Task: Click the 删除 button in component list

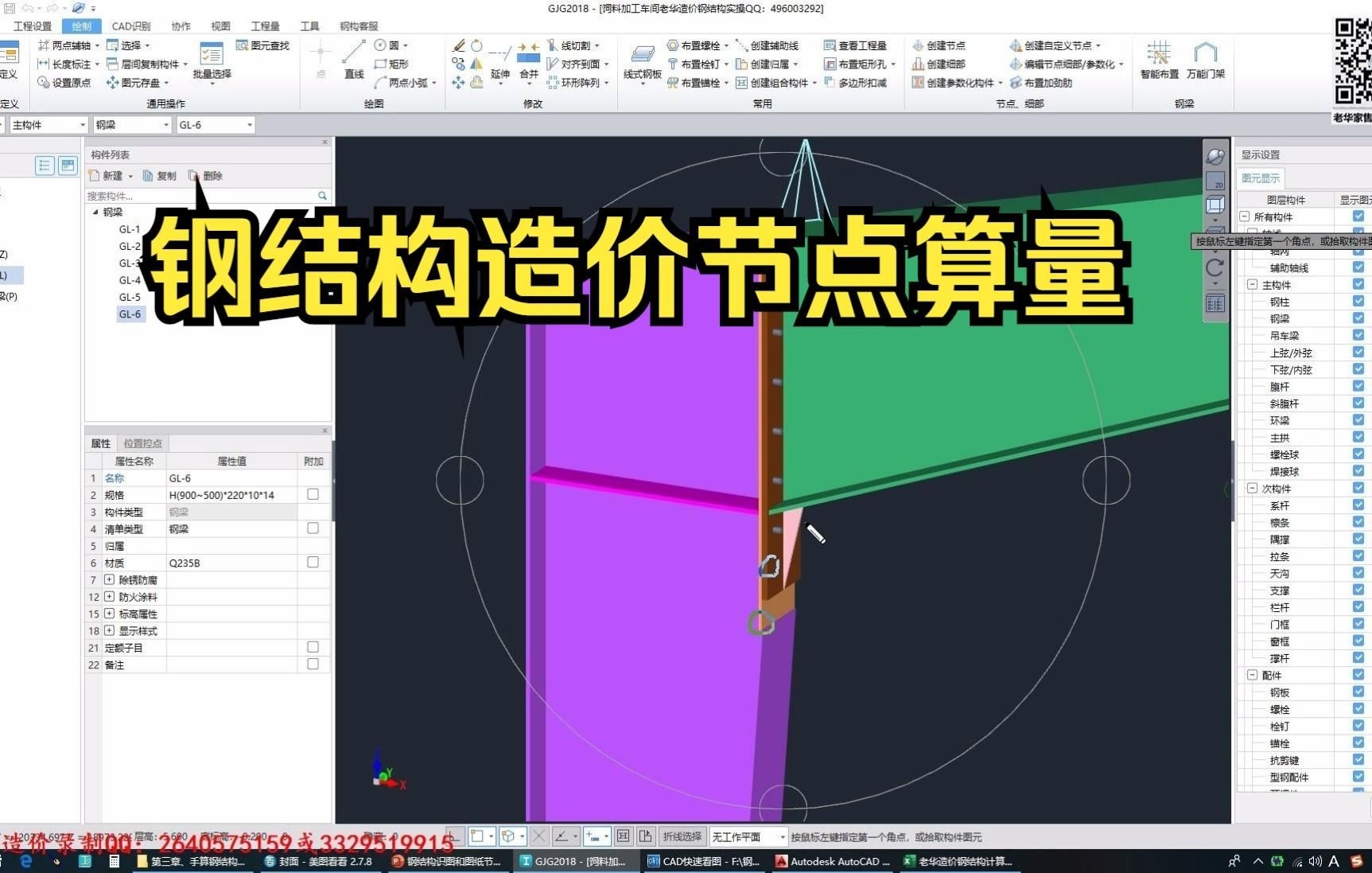Action: click(x=206, y=176)
